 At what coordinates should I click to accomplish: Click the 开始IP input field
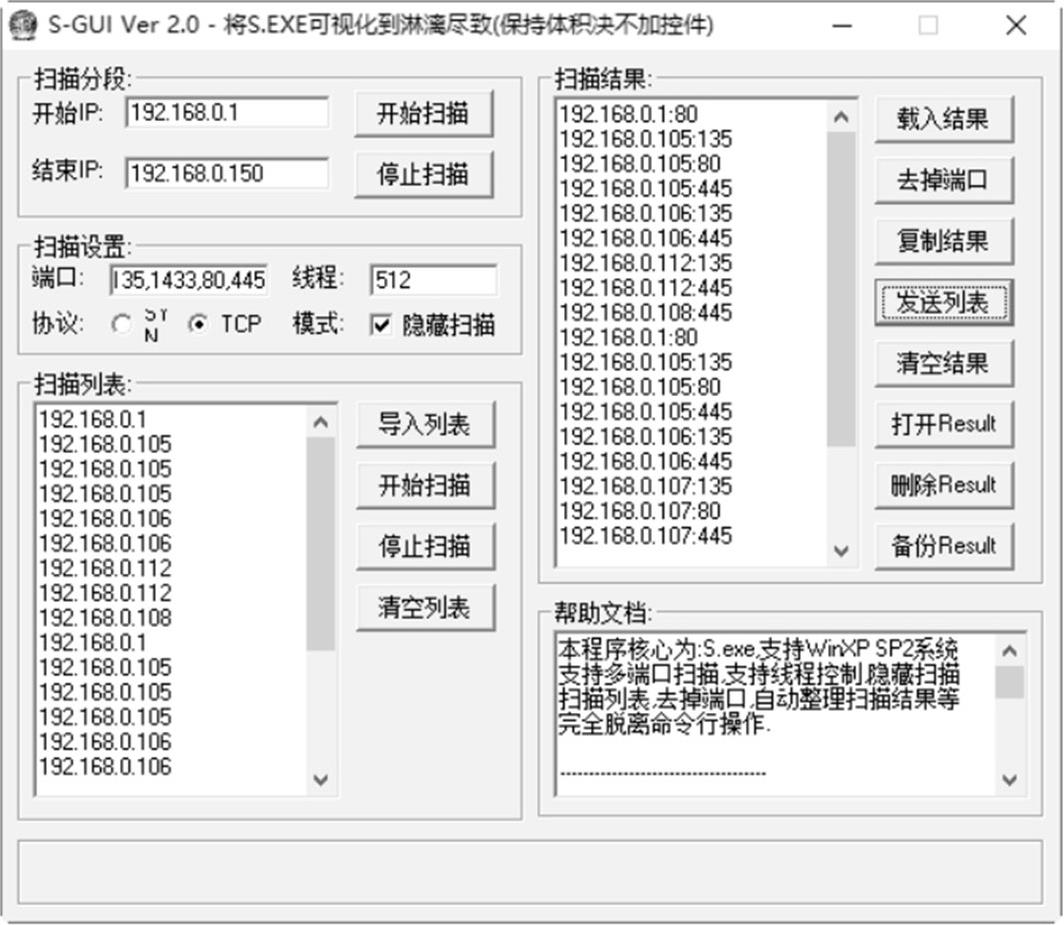pos(227,113)
